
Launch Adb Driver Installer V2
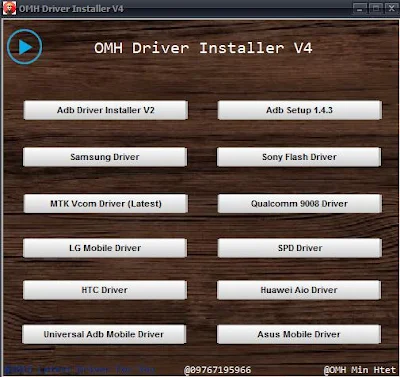(x=106, y=110)
